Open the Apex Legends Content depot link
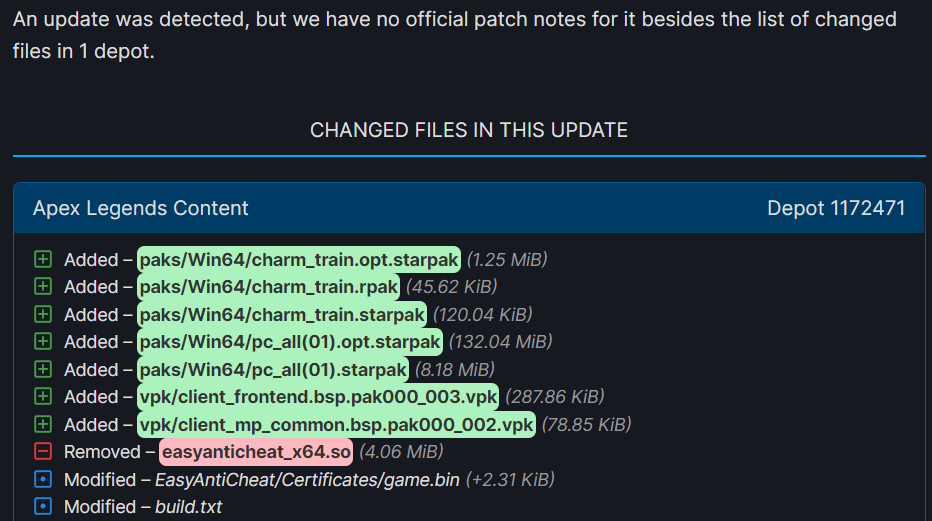The image size is (932, 521). point(140,208)
